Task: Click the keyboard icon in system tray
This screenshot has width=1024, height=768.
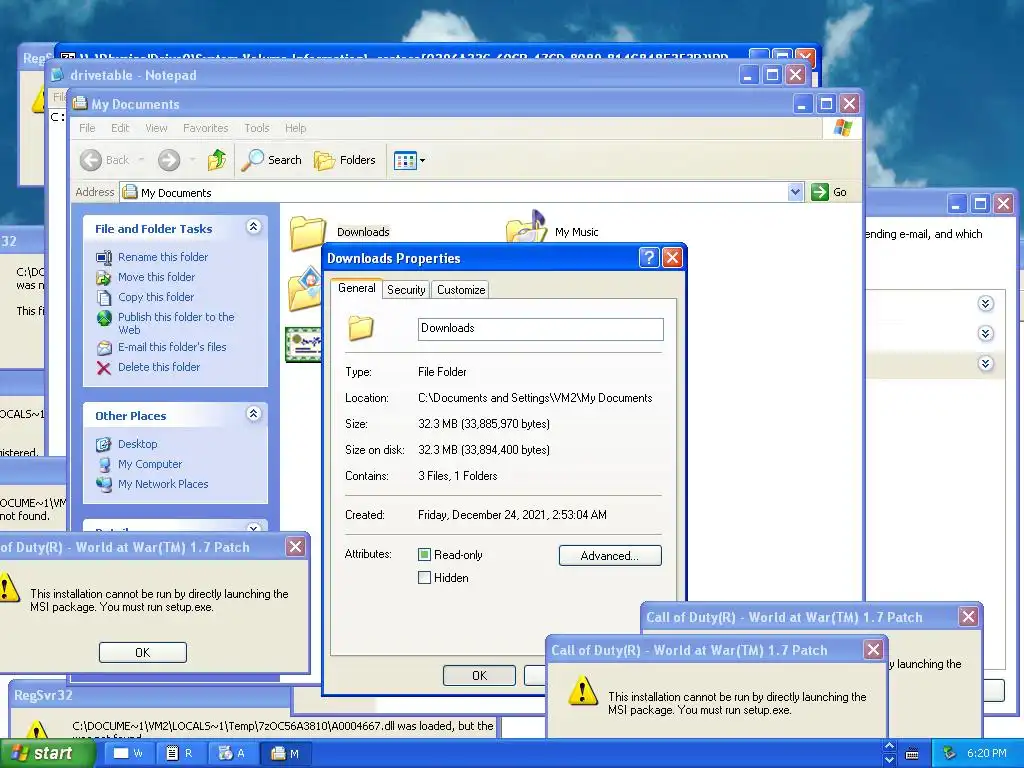Action: coord(912,754)
